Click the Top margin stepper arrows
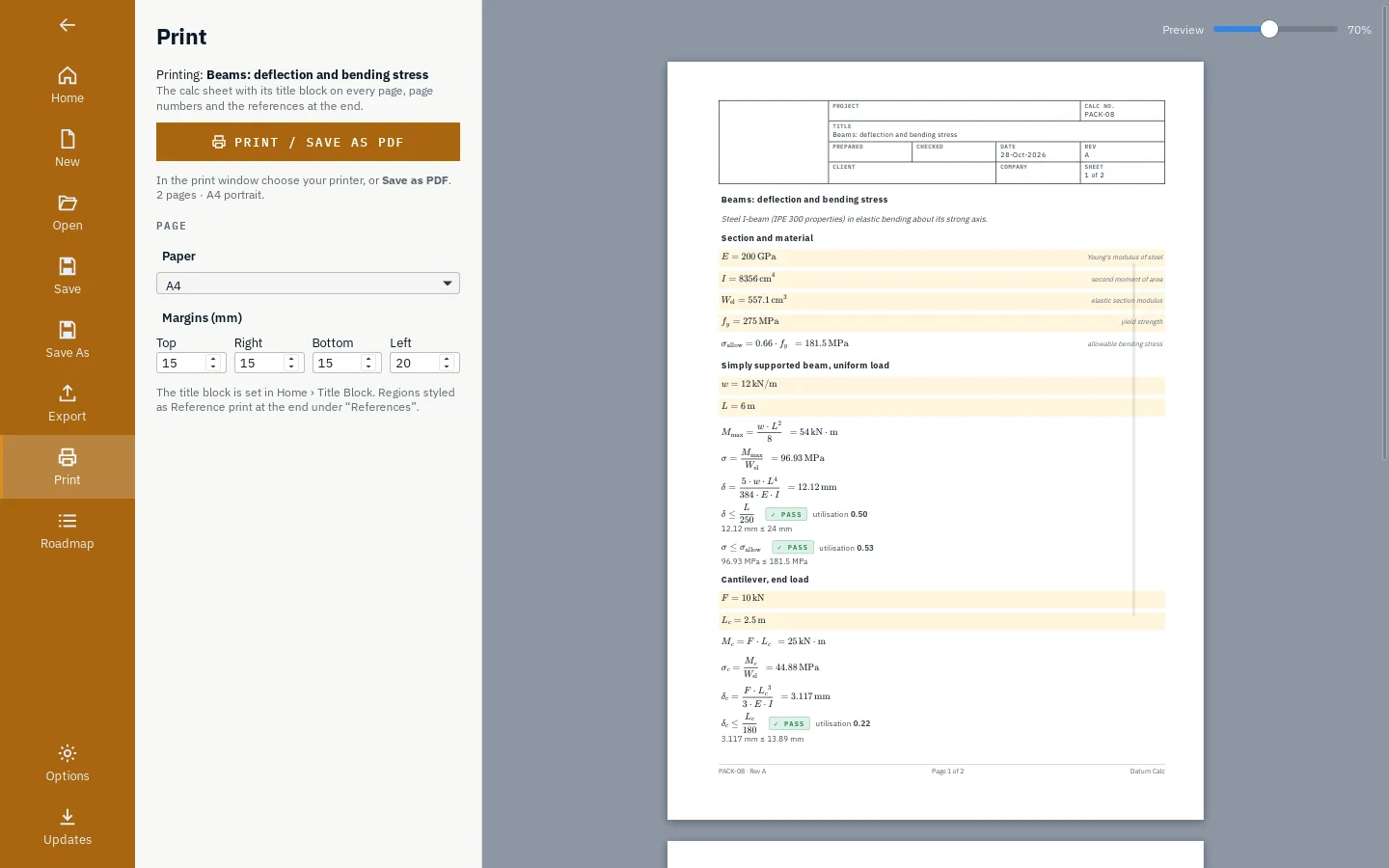 [x=213, y=363]
